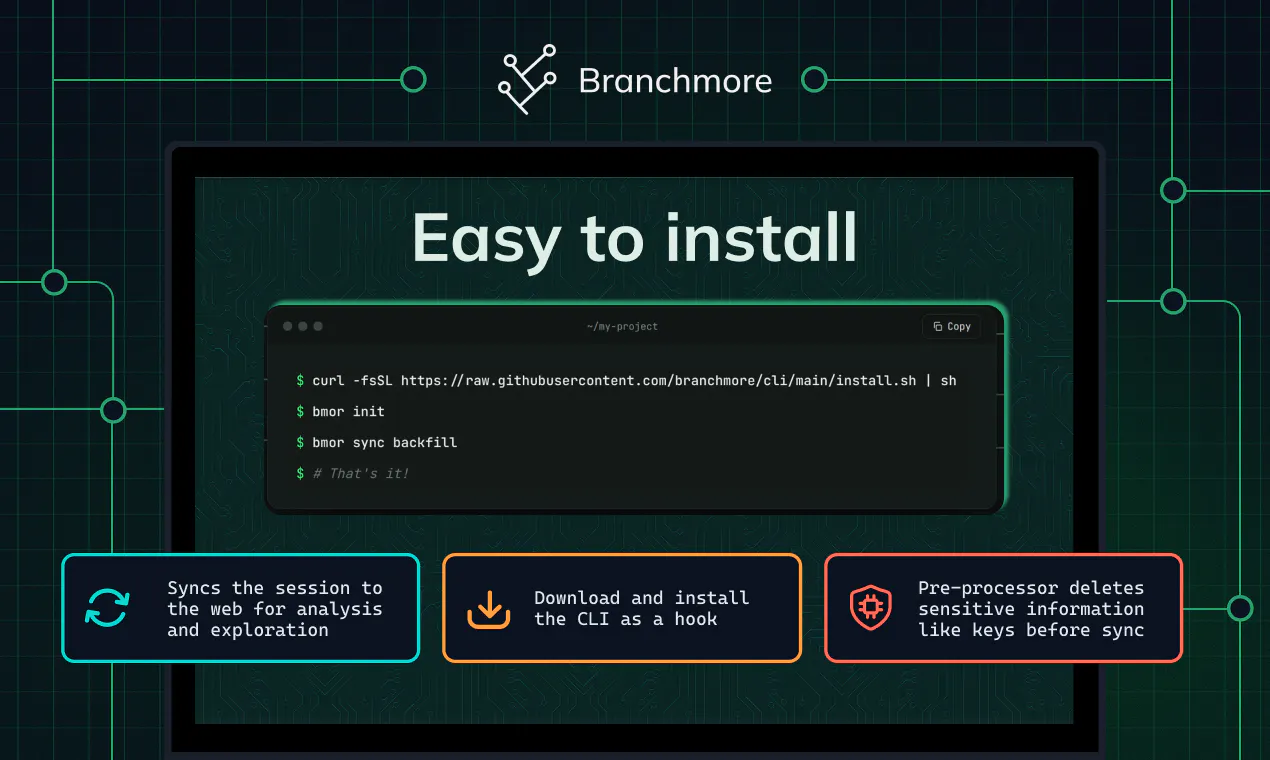Image resolution: width=1270 pixels, height=760 pixels.
Task: Click the "# That's it!" comment line
Action: tap(353, 473)
